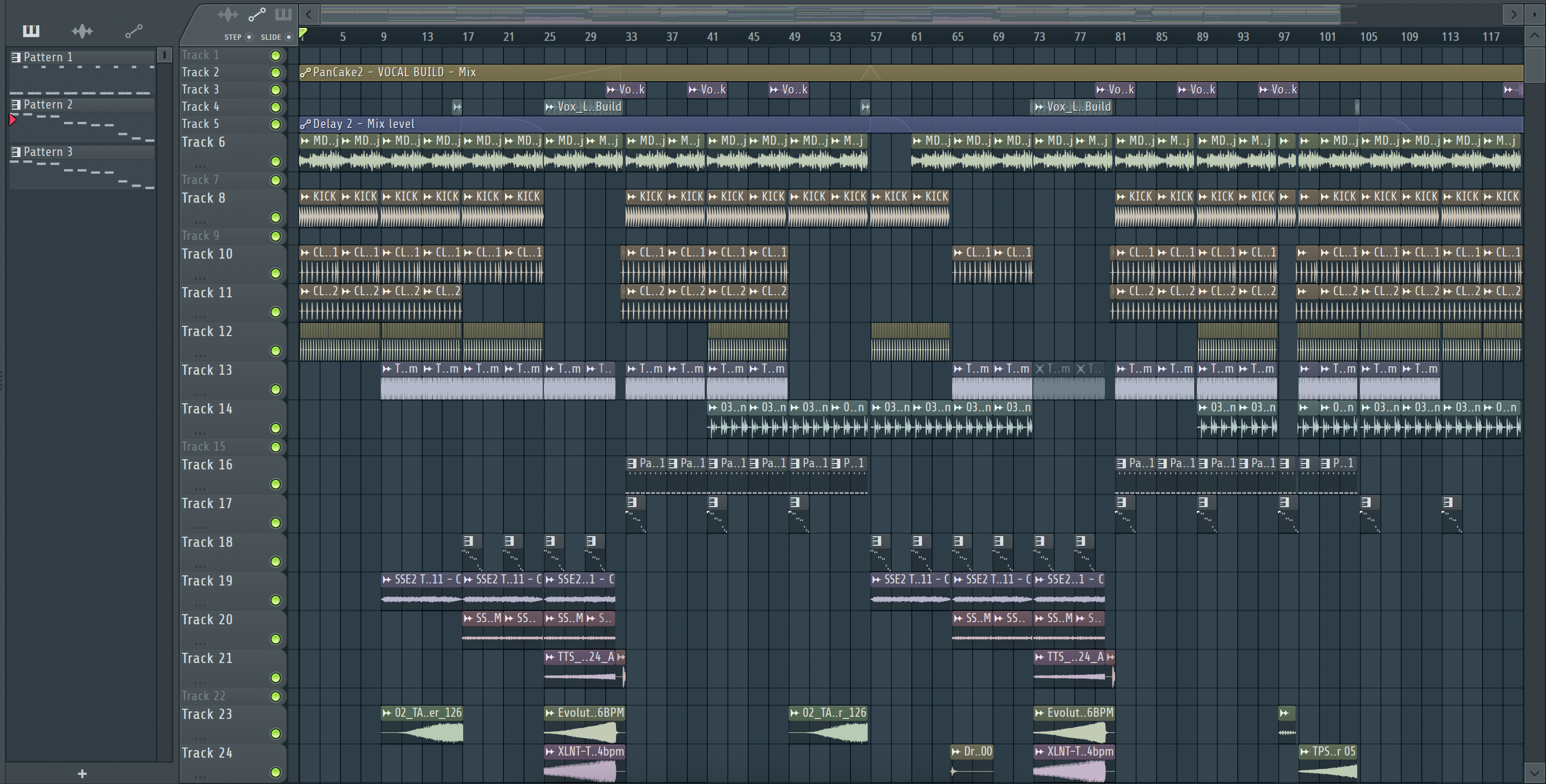Viewport: 1546px width, 784px height.
Task: Click the first SS..M clip on Track 20
Action: pyautogui.click(x=482, y=629)
